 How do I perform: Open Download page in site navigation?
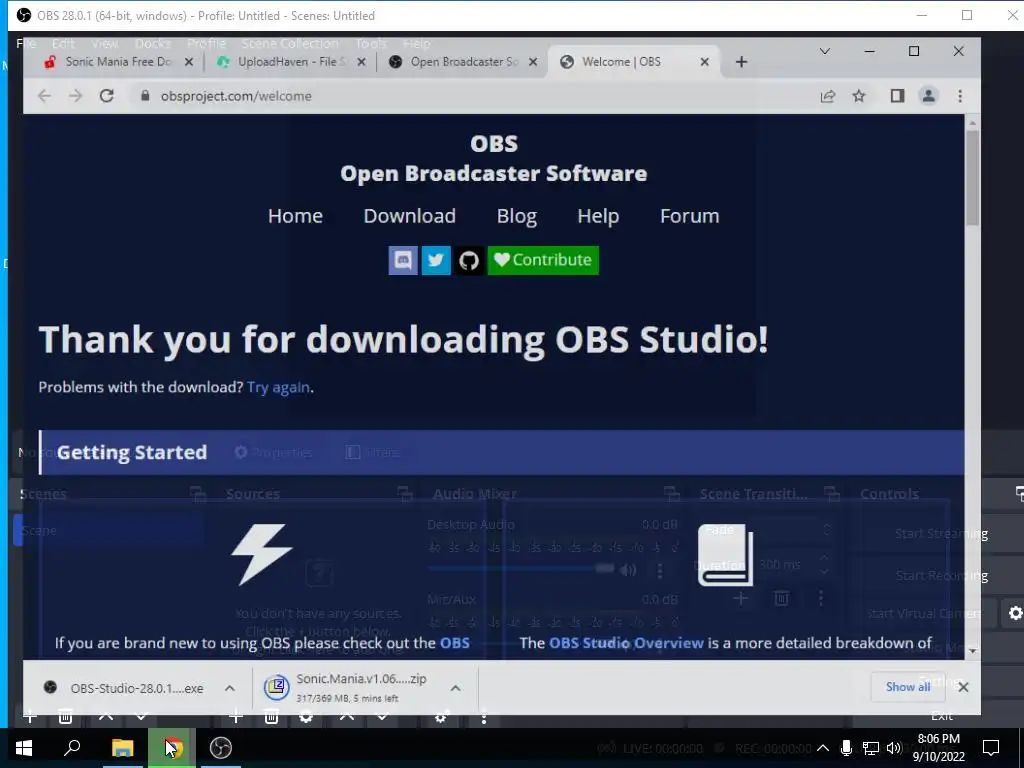(409, 216)
